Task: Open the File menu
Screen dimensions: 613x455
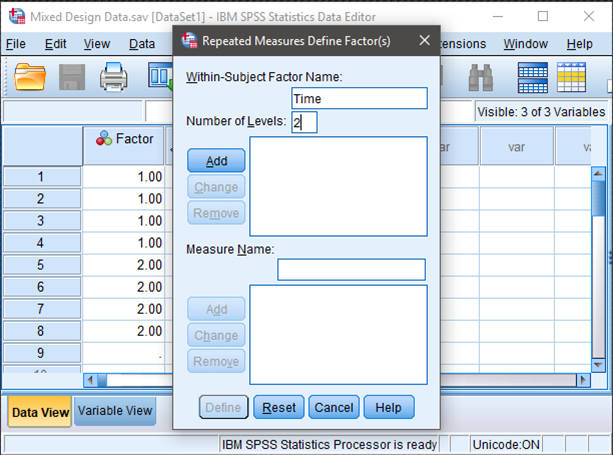Action: pyautogui.click(x=16, y=44)
